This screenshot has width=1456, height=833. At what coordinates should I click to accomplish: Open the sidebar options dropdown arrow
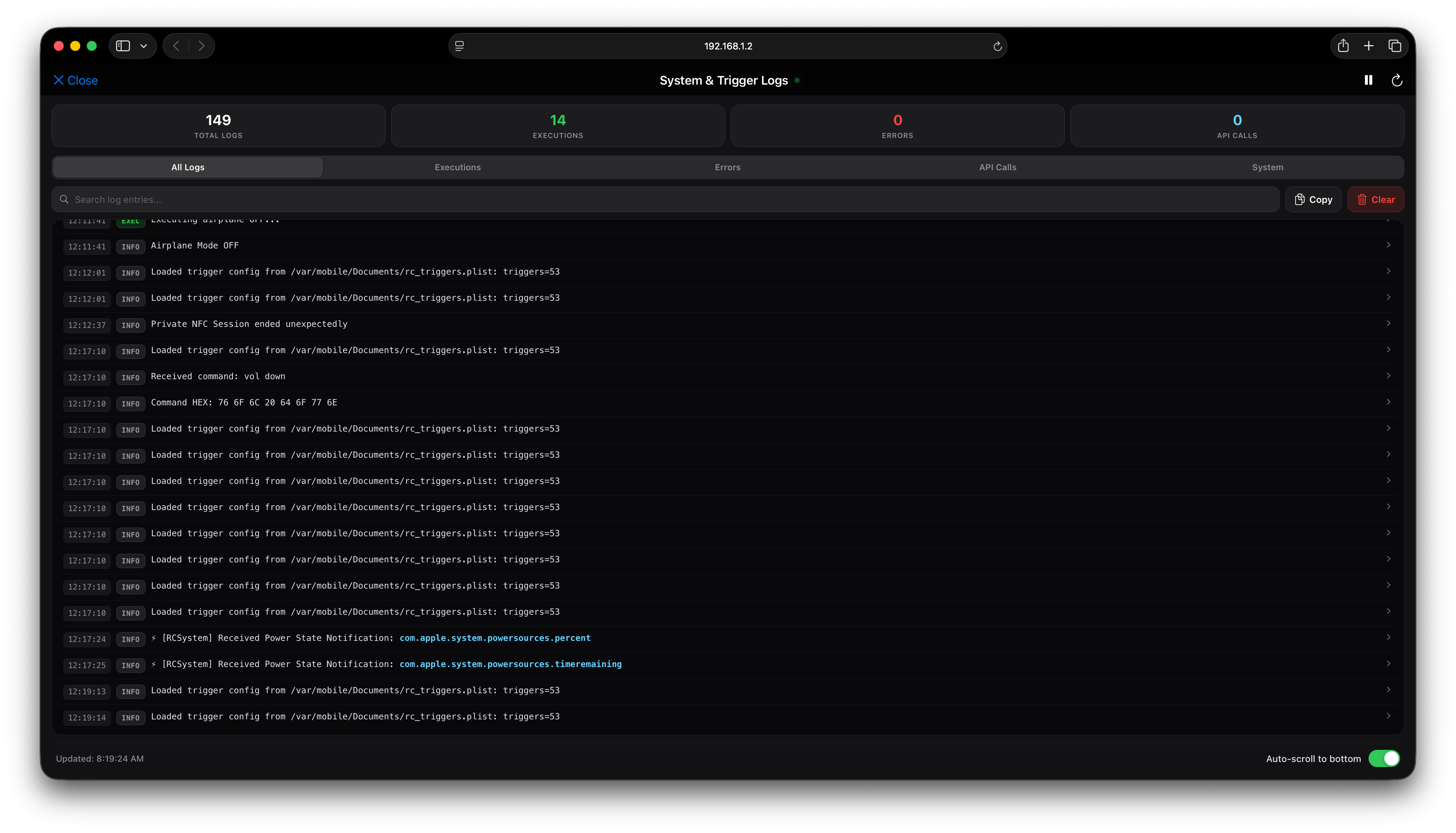144,46
